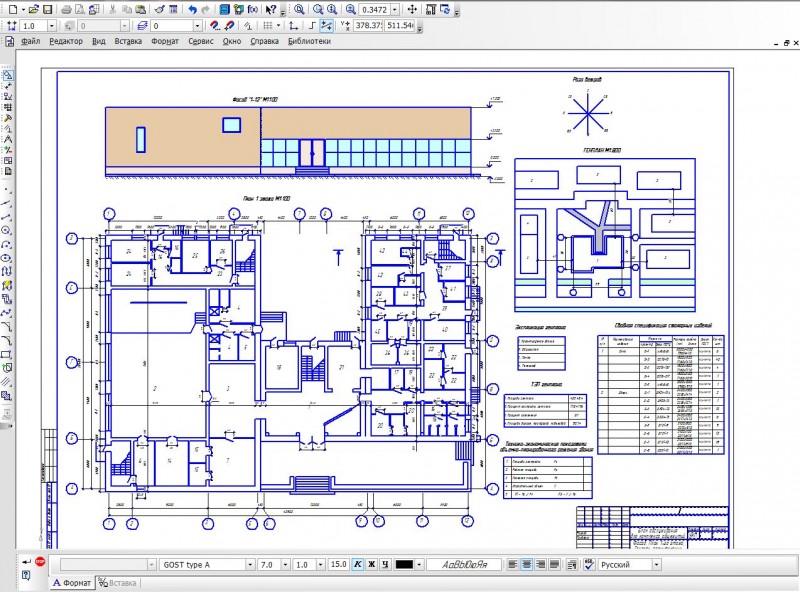Toggle bold with Ж button

(371, 564)
